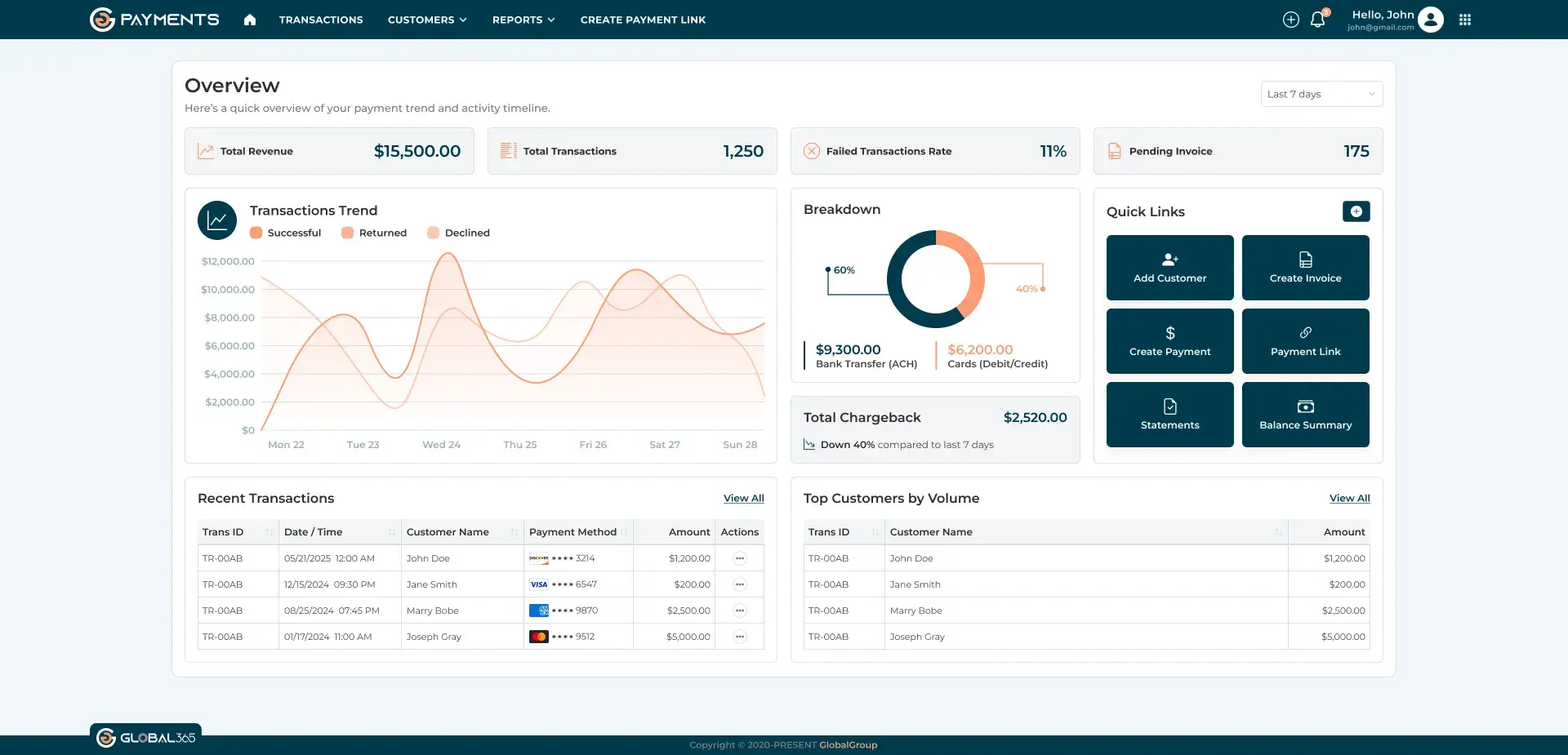Toggle the Successful series legend

click(286, 233)
